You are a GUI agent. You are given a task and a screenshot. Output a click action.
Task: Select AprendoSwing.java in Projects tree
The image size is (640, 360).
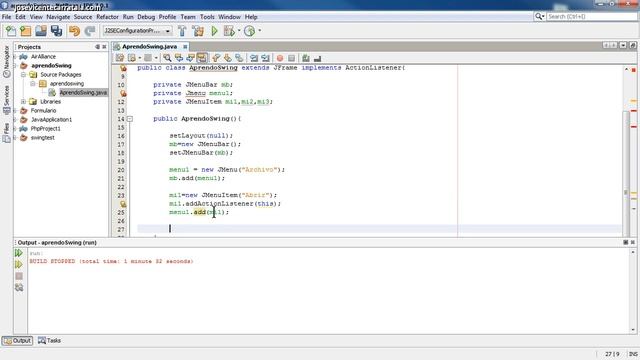(x=83, y=93)
